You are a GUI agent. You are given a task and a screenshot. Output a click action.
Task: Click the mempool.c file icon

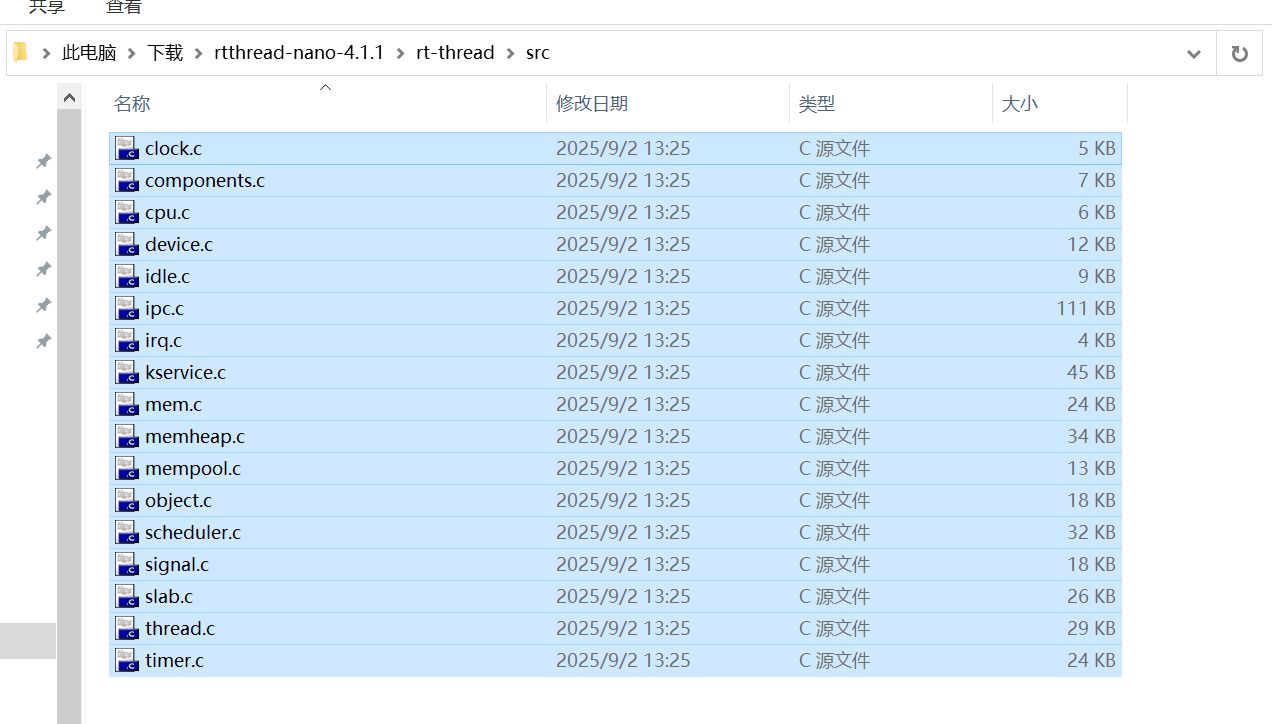pos(126,468)
